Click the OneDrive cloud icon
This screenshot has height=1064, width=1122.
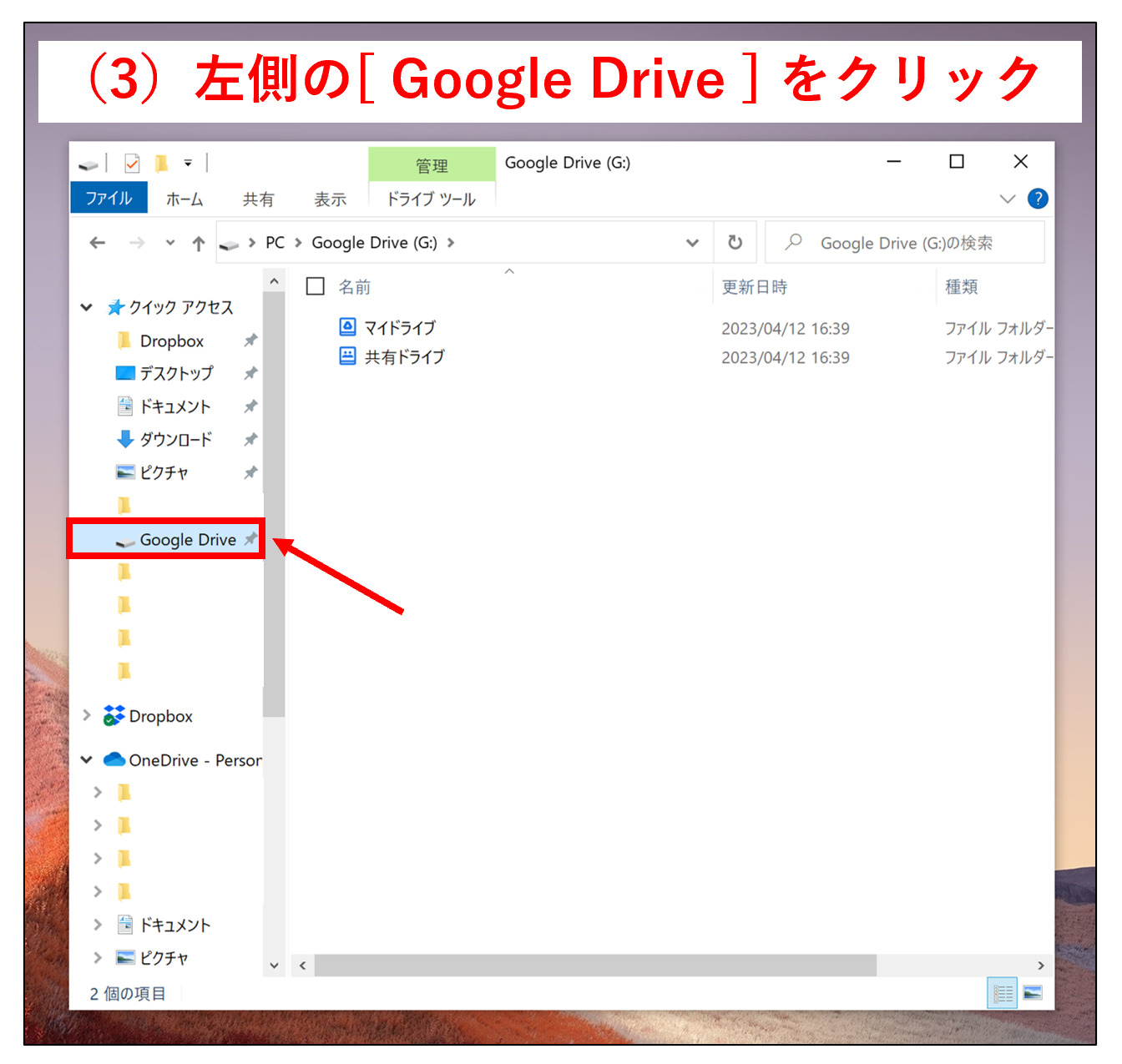pos(114,759)
